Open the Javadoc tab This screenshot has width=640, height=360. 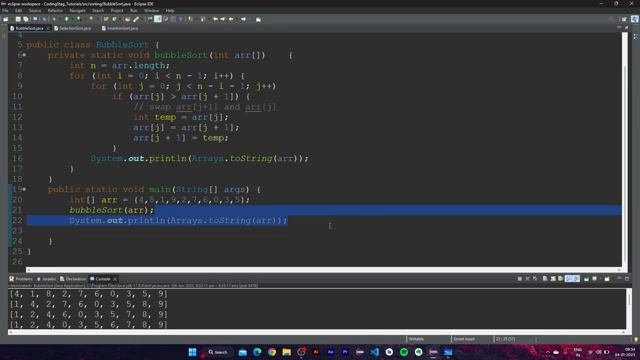46,279
